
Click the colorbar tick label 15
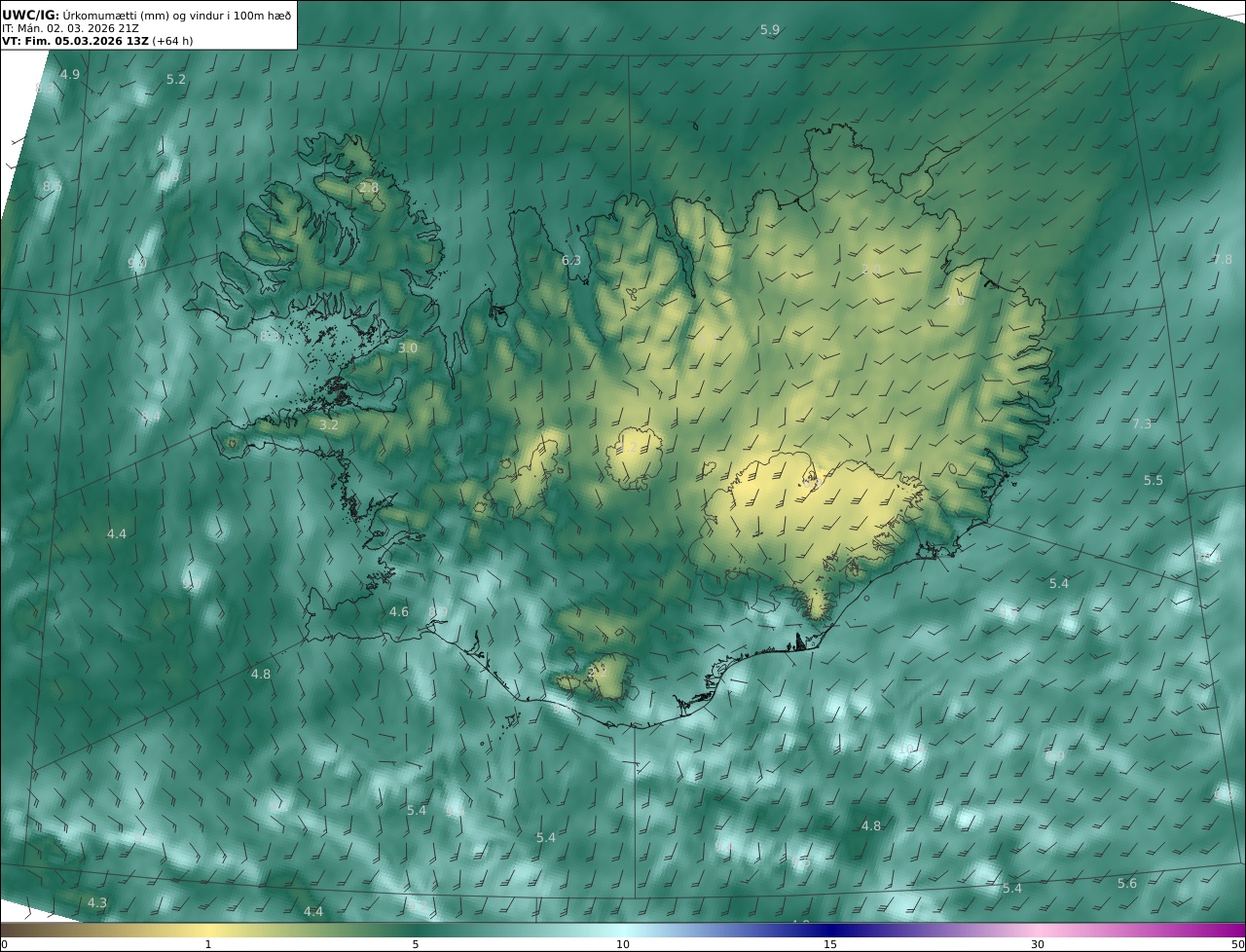click(830, 944)
